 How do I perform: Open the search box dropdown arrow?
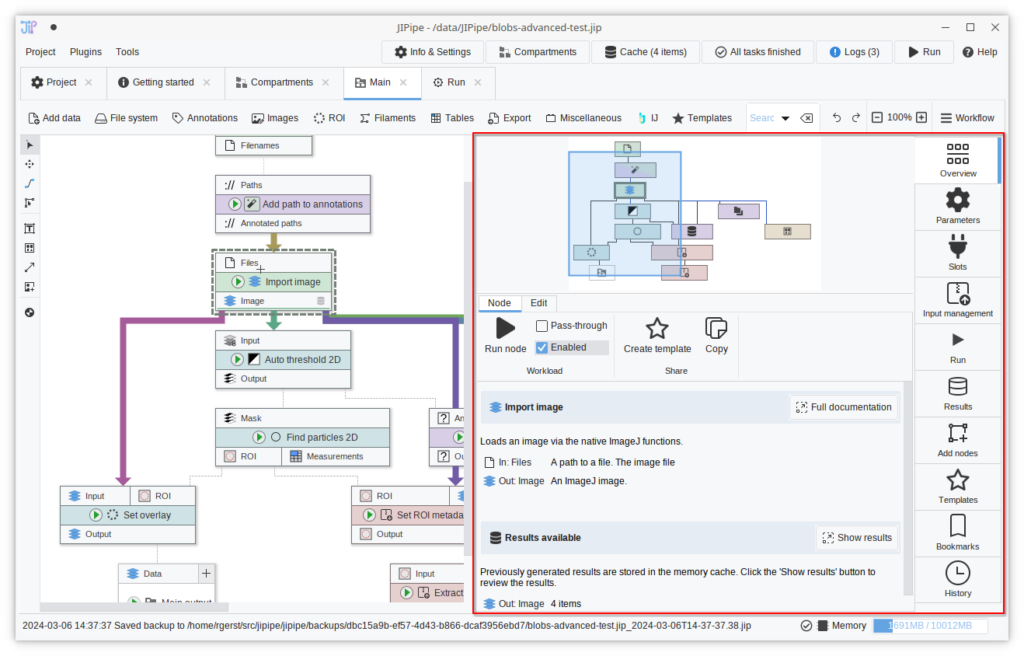click(x=786, y=118)
